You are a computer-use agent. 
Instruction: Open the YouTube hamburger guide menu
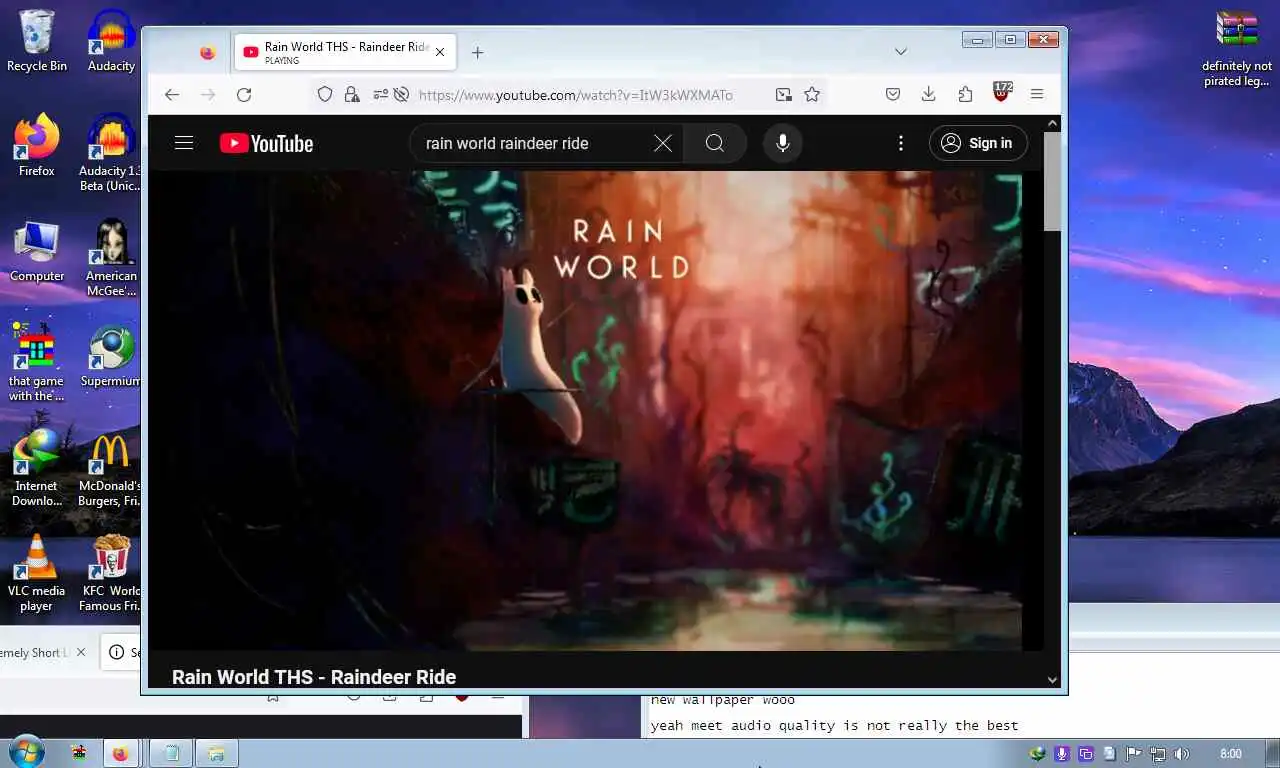tap(184, 143)
